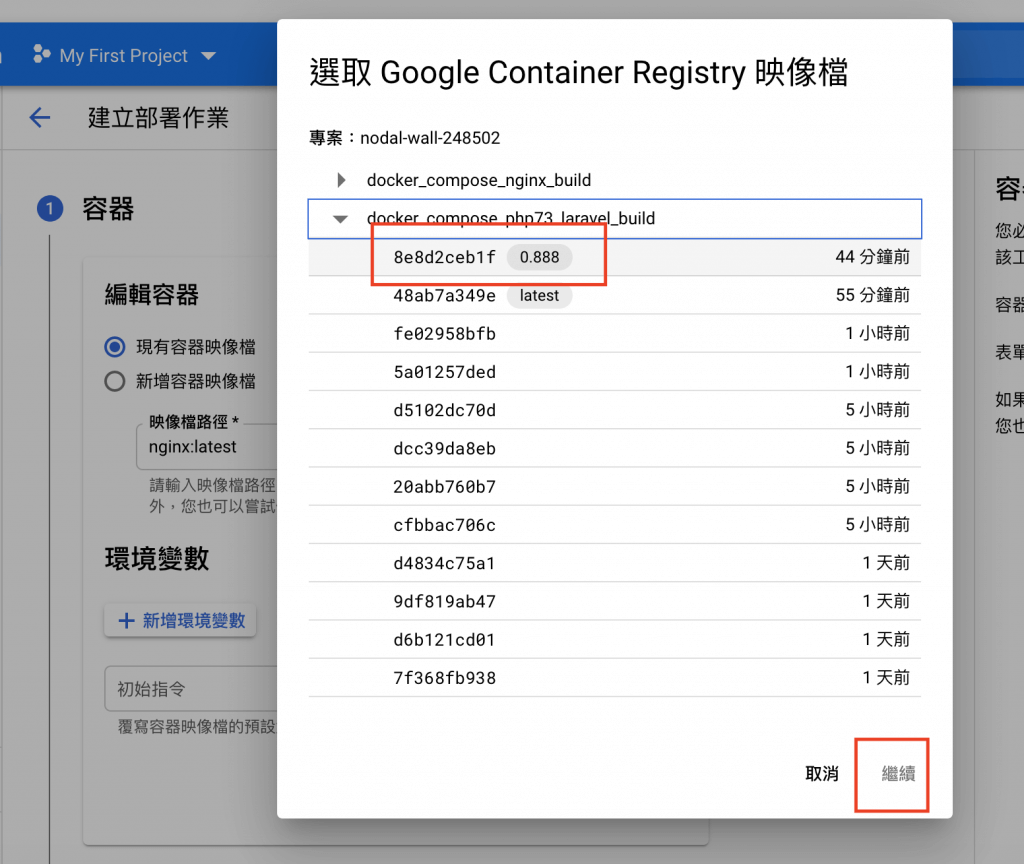This screenshot has height=864, width=1024.
Task: Click the 55 分鐘前 timestamp
Action: click(x=872, y=295)
